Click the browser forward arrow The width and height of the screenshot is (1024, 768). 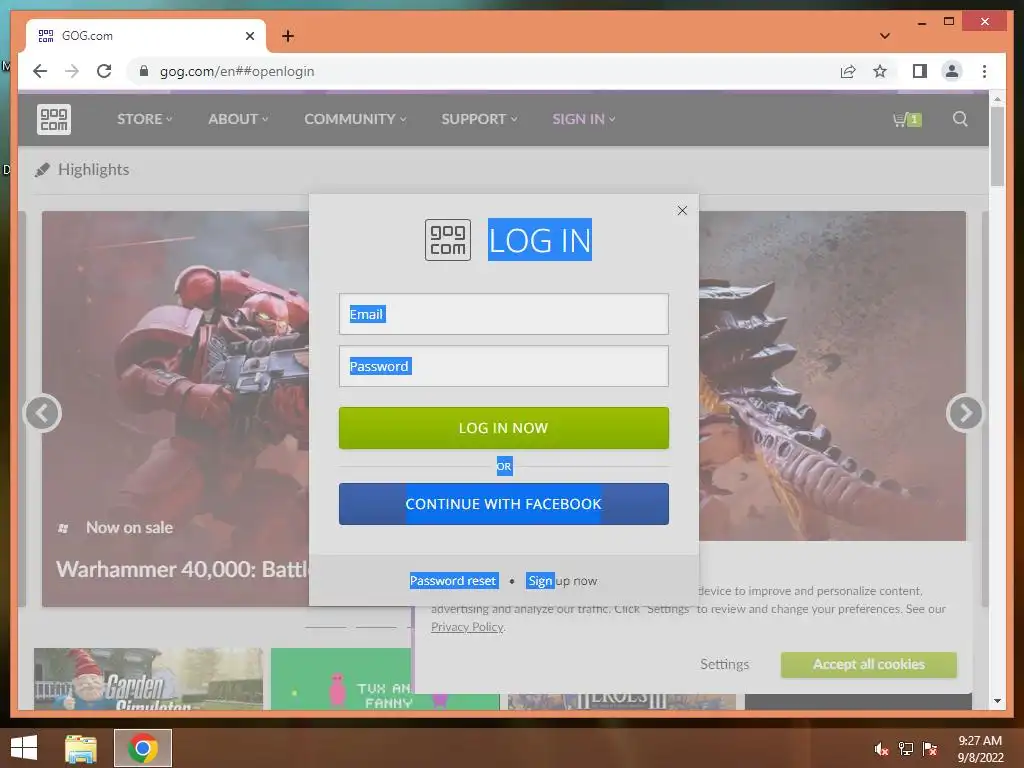(72, 71)
